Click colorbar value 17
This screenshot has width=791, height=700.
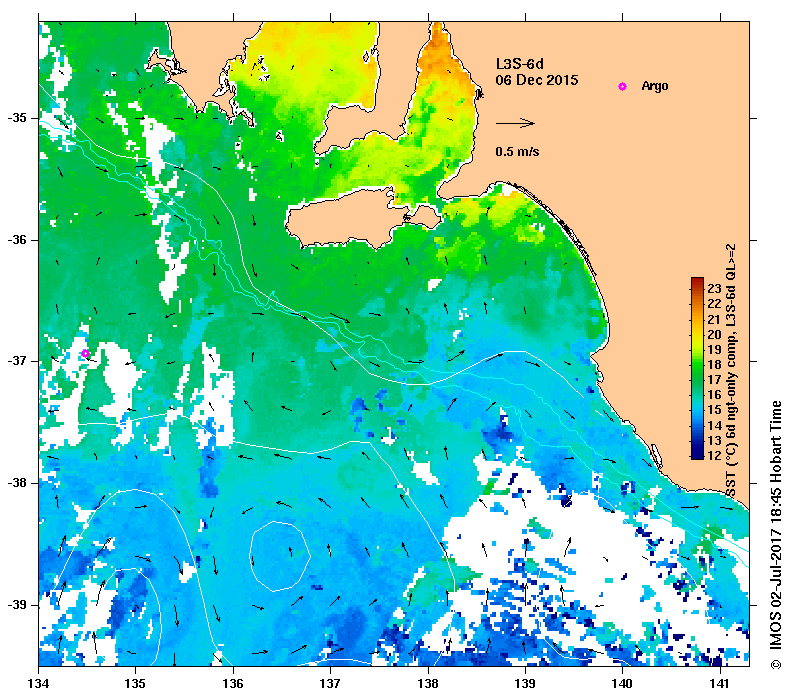pos(714,379)
